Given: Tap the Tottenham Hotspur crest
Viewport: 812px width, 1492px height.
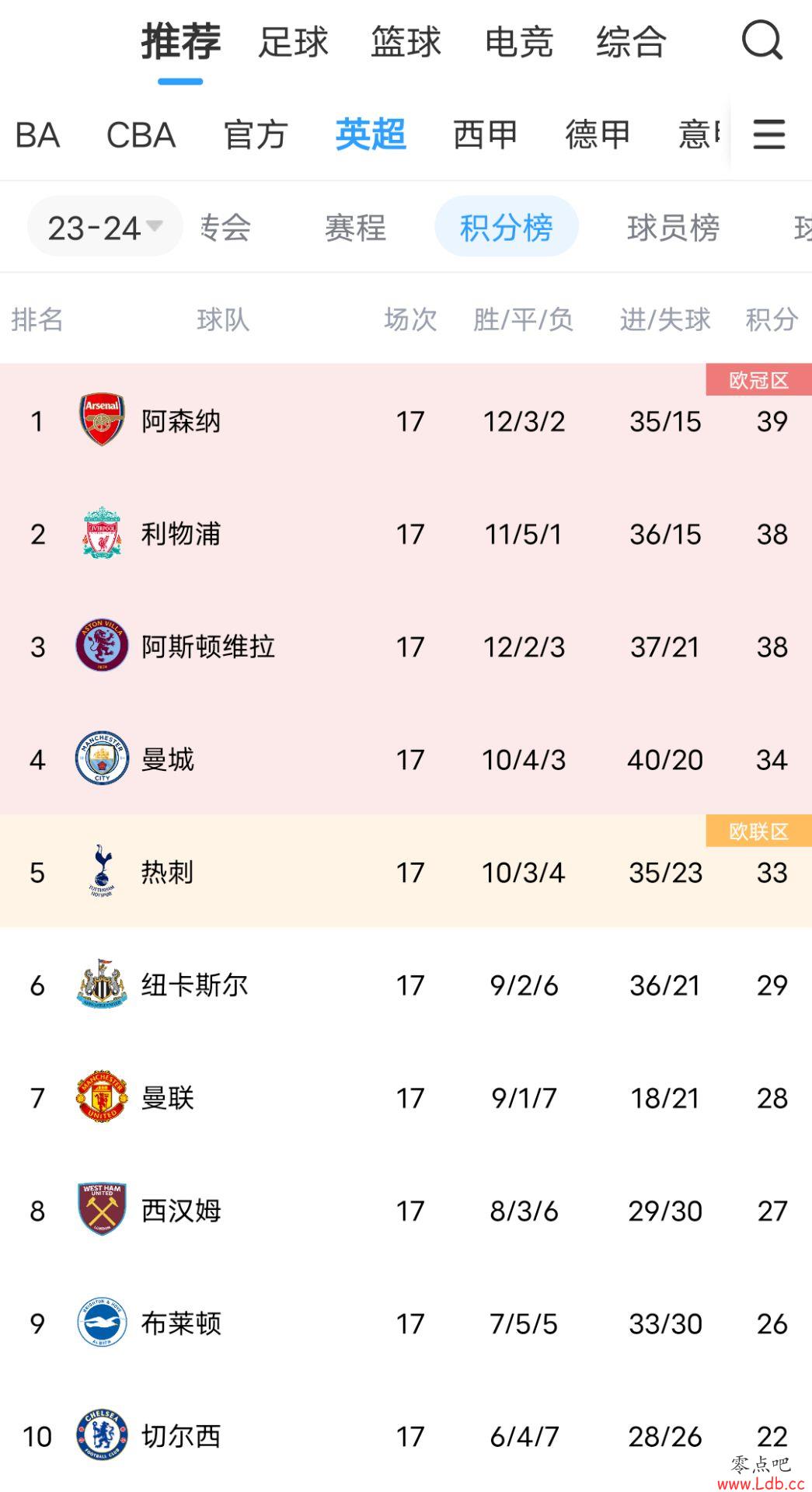Looking at the screenshot, I should click(102, 871).
